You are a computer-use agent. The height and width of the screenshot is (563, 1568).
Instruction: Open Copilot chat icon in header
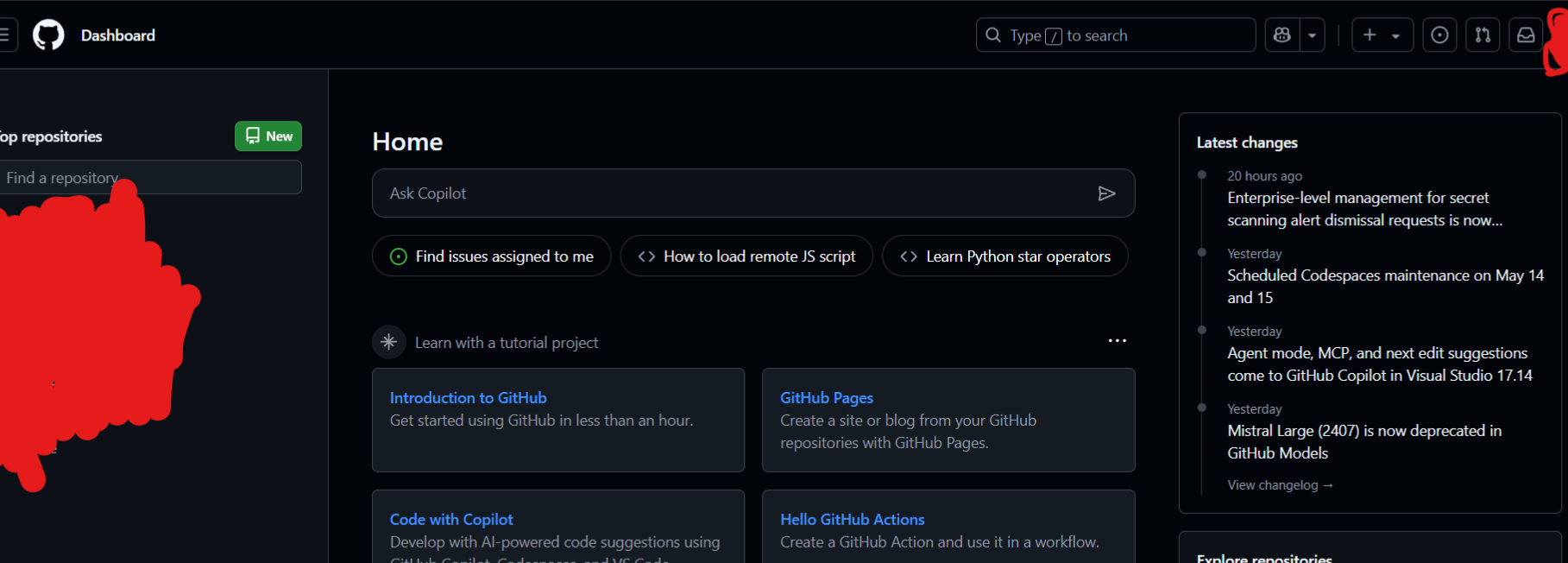[x=1282, y=35]
